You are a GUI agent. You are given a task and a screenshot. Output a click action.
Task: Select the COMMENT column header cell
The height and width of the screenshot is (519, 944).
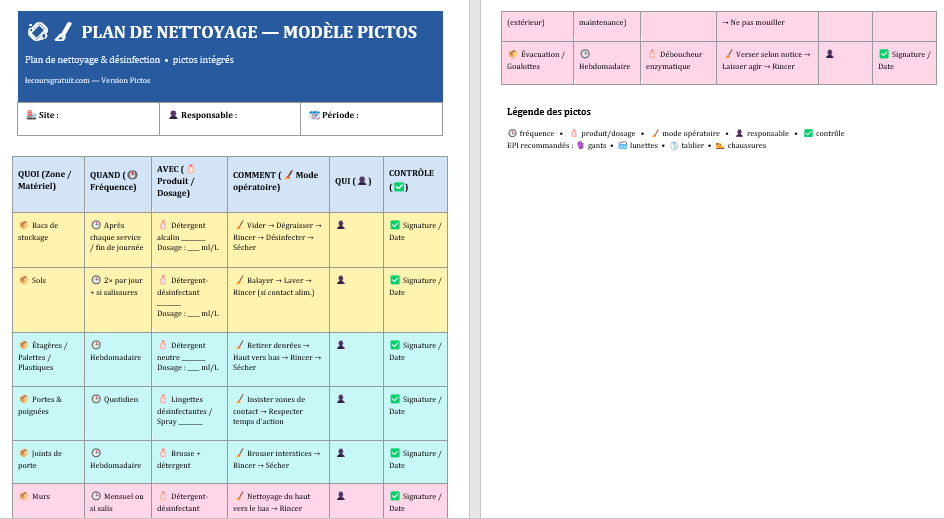click(277, 180)
